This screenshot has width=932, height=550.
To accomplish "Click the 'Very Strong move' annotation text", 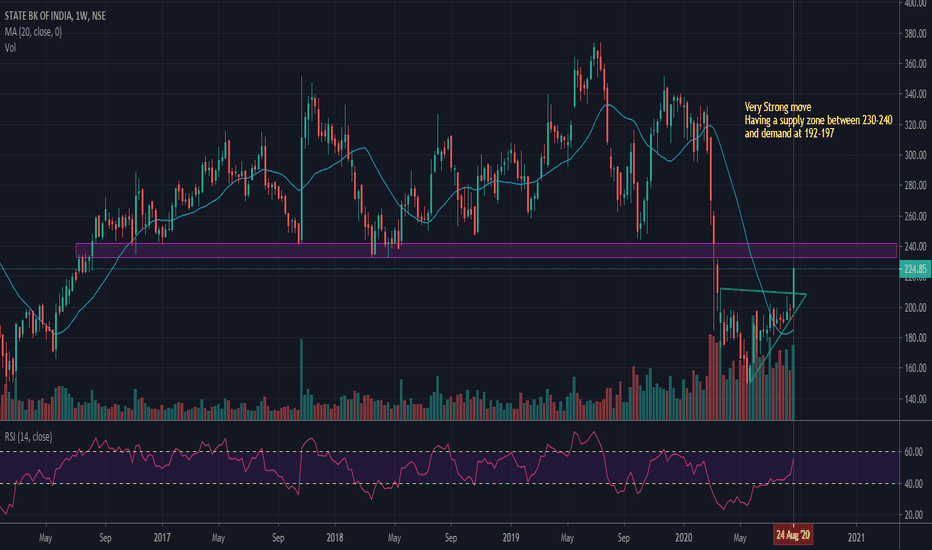I will [x=777, y=108].
